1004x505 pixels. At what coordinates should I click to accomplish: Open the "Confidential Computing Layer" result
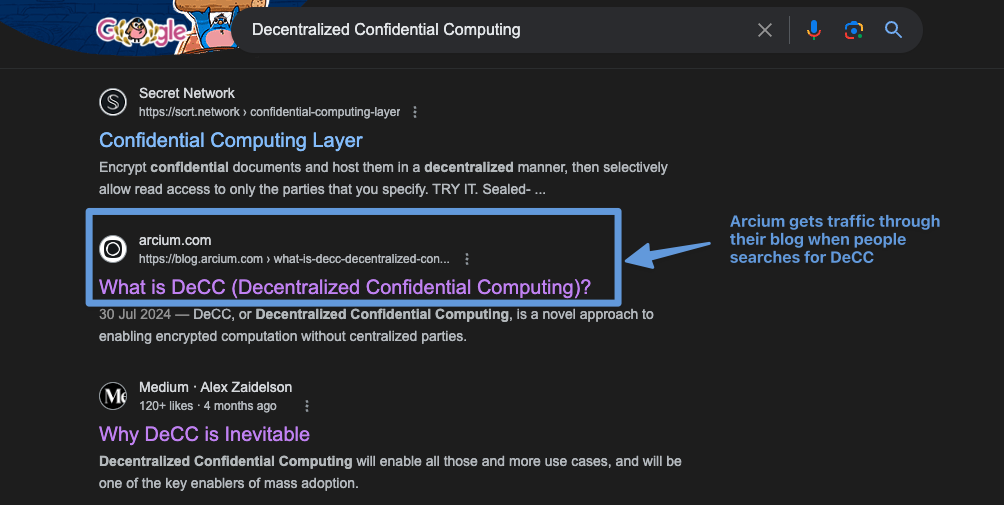click(231, 140)
